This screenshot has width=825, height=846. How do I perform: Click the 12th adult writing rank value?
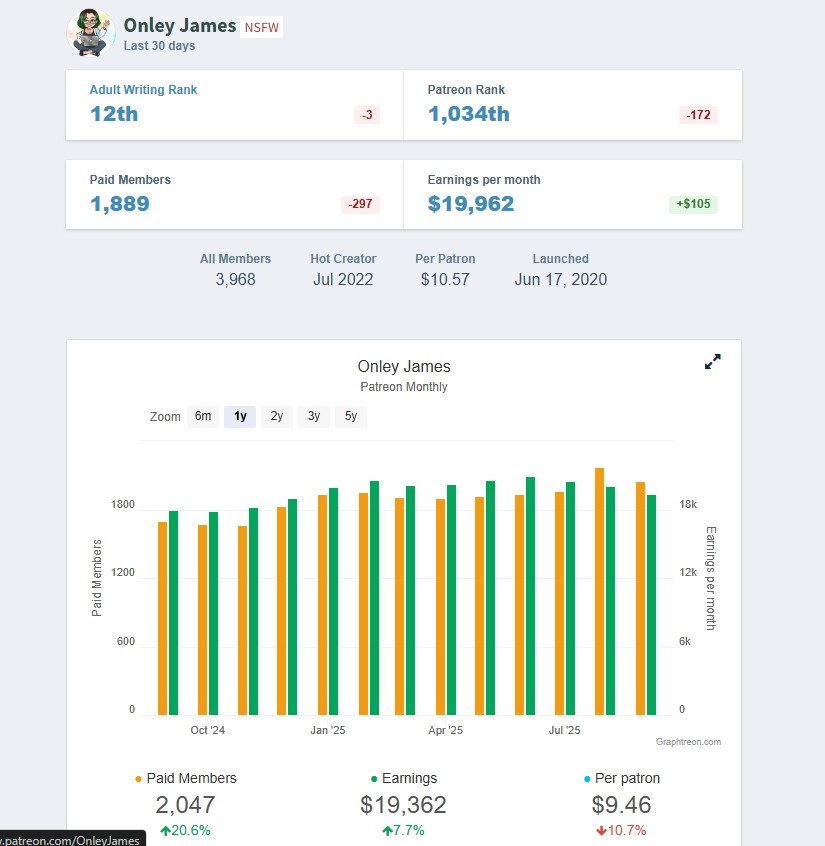click(x=114, y=114)
